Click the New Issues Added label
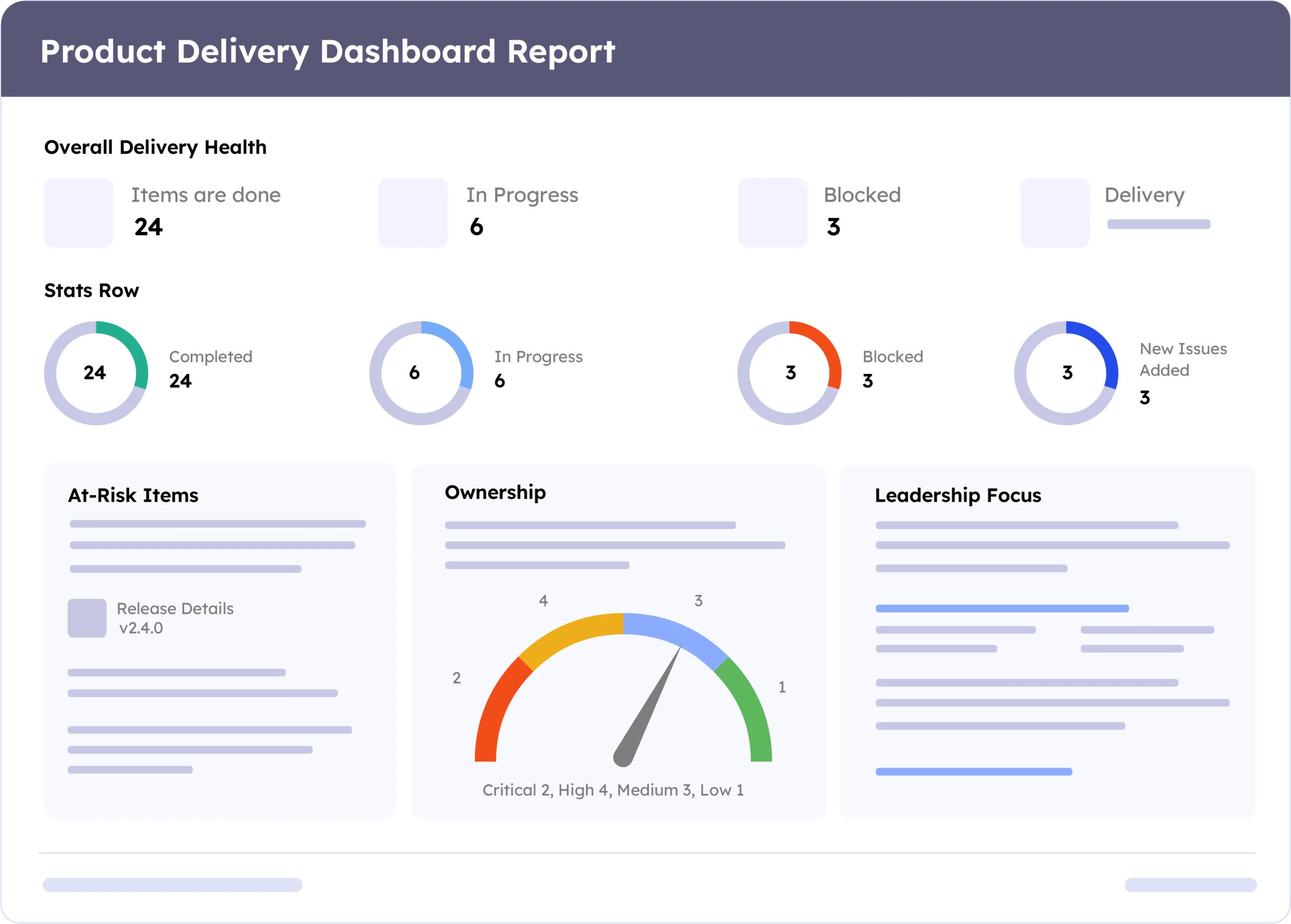 pos(1183,359)
